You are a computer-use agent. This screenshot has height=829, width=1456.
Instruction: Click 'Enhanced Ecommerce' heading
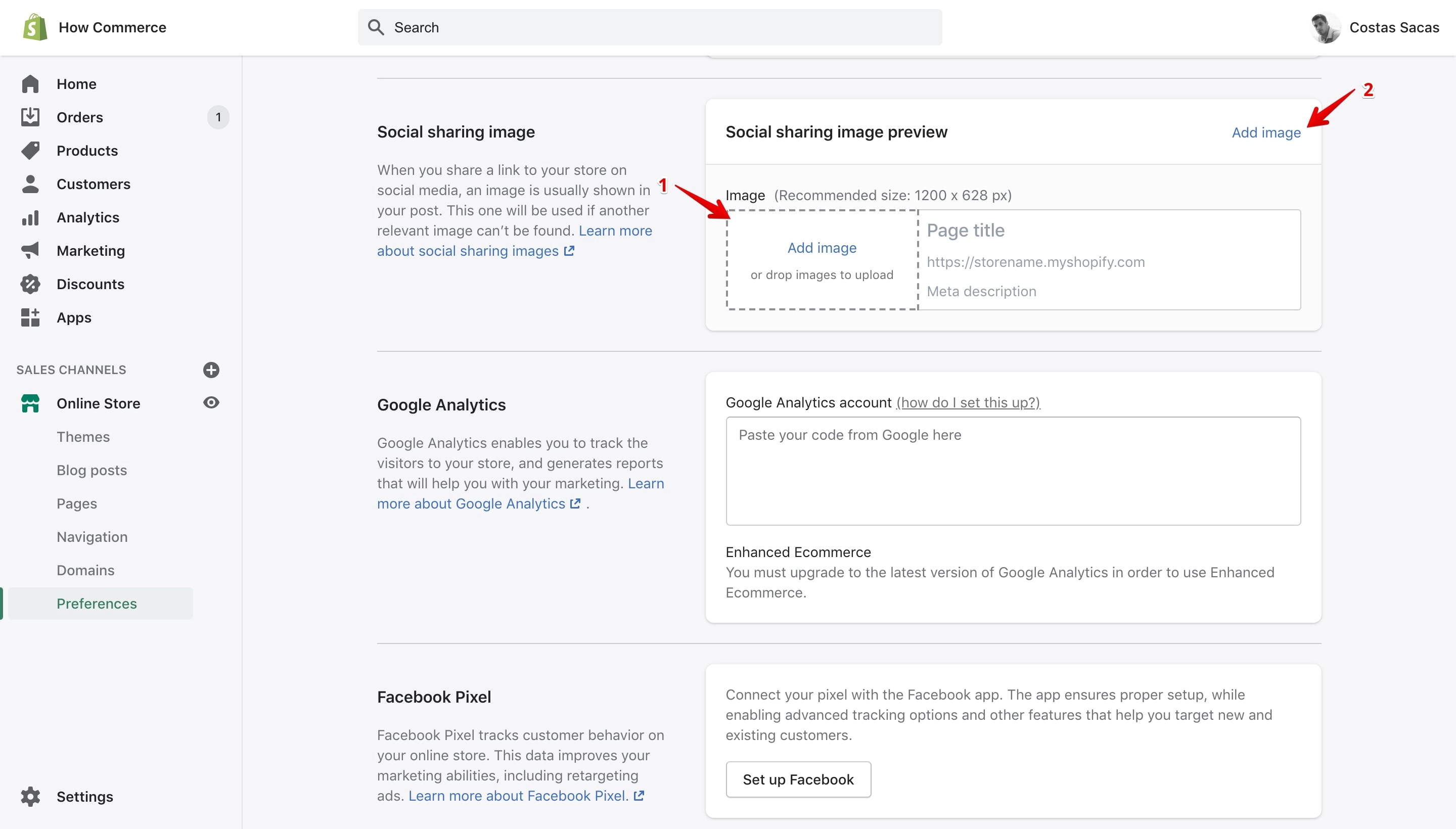click(798, 552)
